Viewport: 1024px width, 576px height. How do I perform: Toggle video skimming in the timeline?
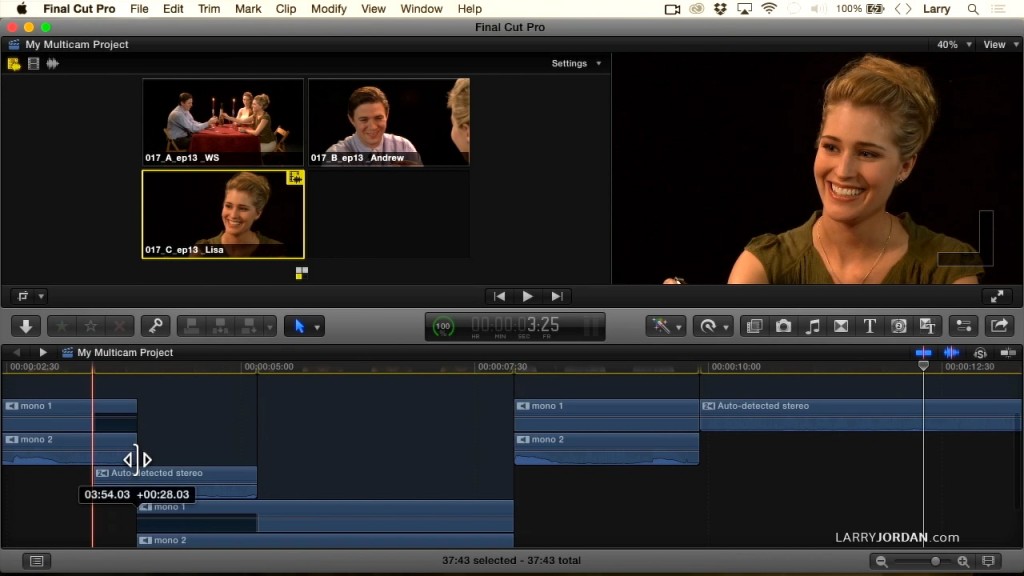(923, 353)
